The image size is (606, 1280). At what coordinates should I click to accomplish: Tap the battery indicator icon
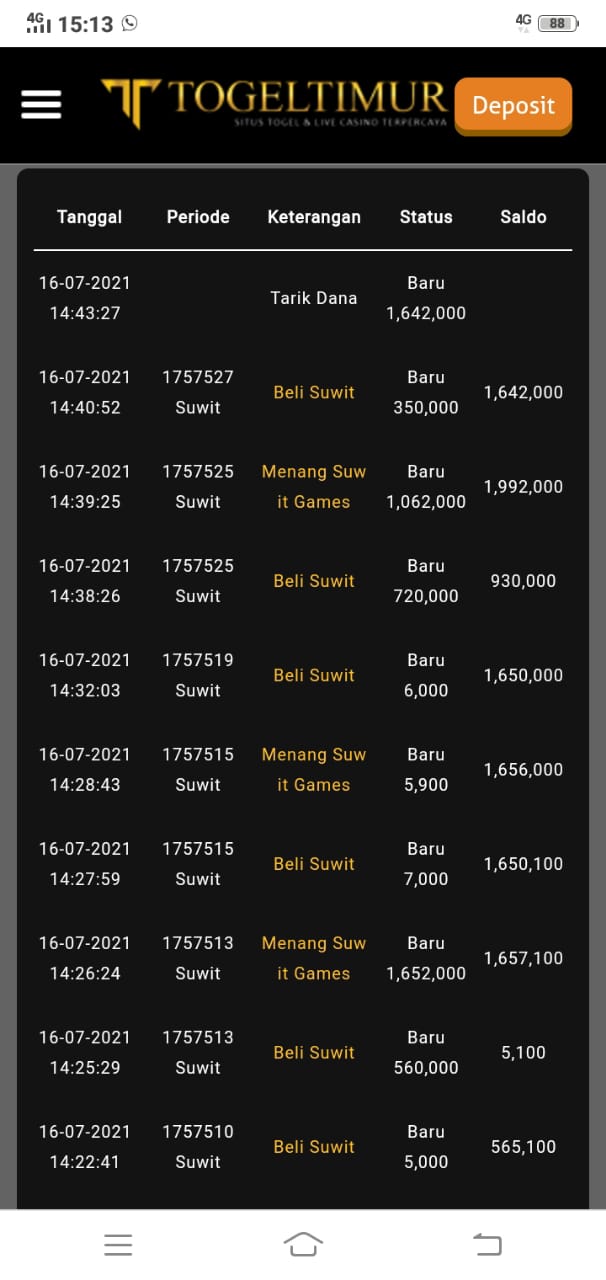(x=557, y=23)
